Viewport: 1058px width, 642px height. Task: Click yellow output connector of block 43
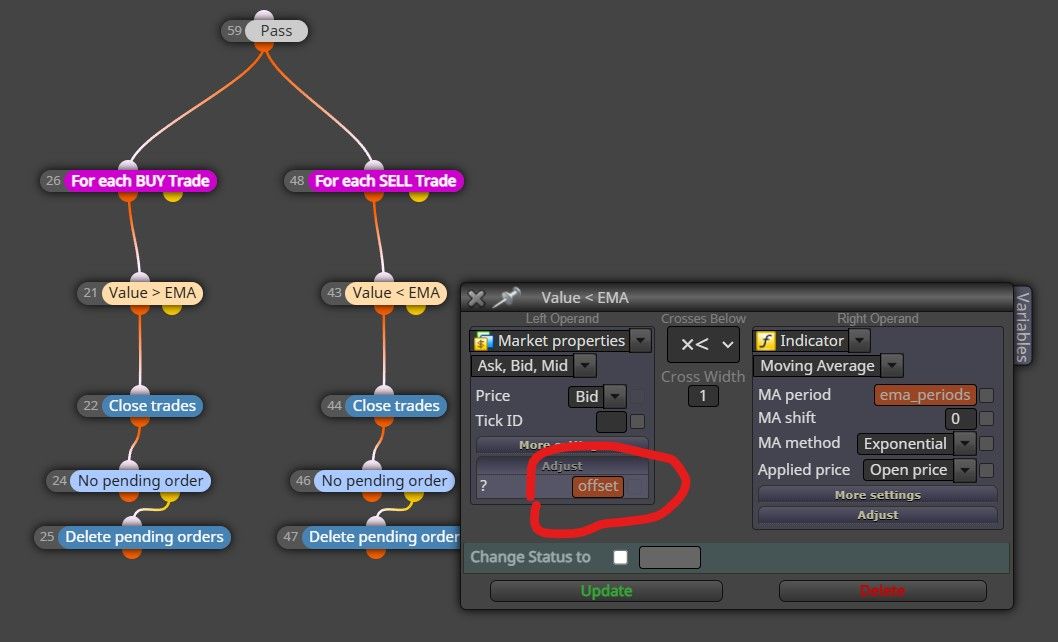(416, 309)
